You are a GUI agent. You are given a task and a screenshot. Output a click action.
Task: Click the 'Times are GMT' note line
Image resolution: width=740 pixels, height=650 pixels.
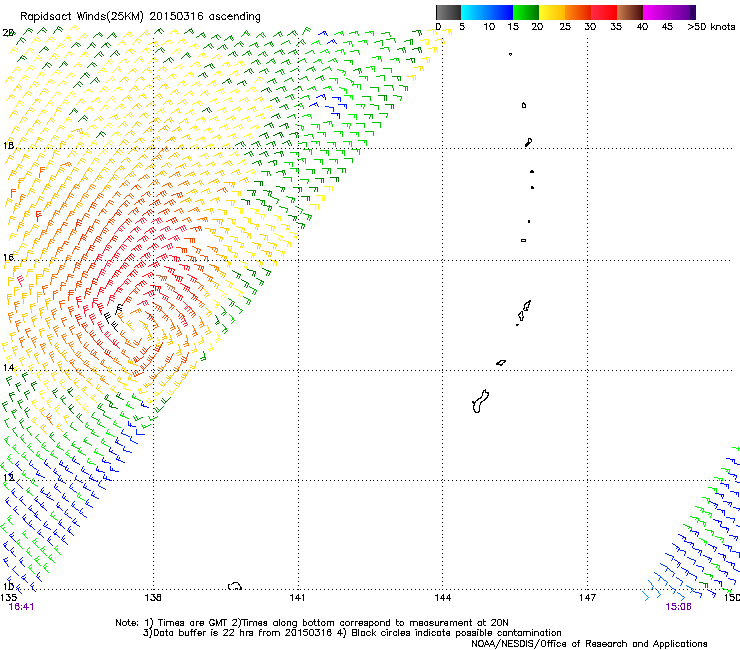(x=312, y=623)
